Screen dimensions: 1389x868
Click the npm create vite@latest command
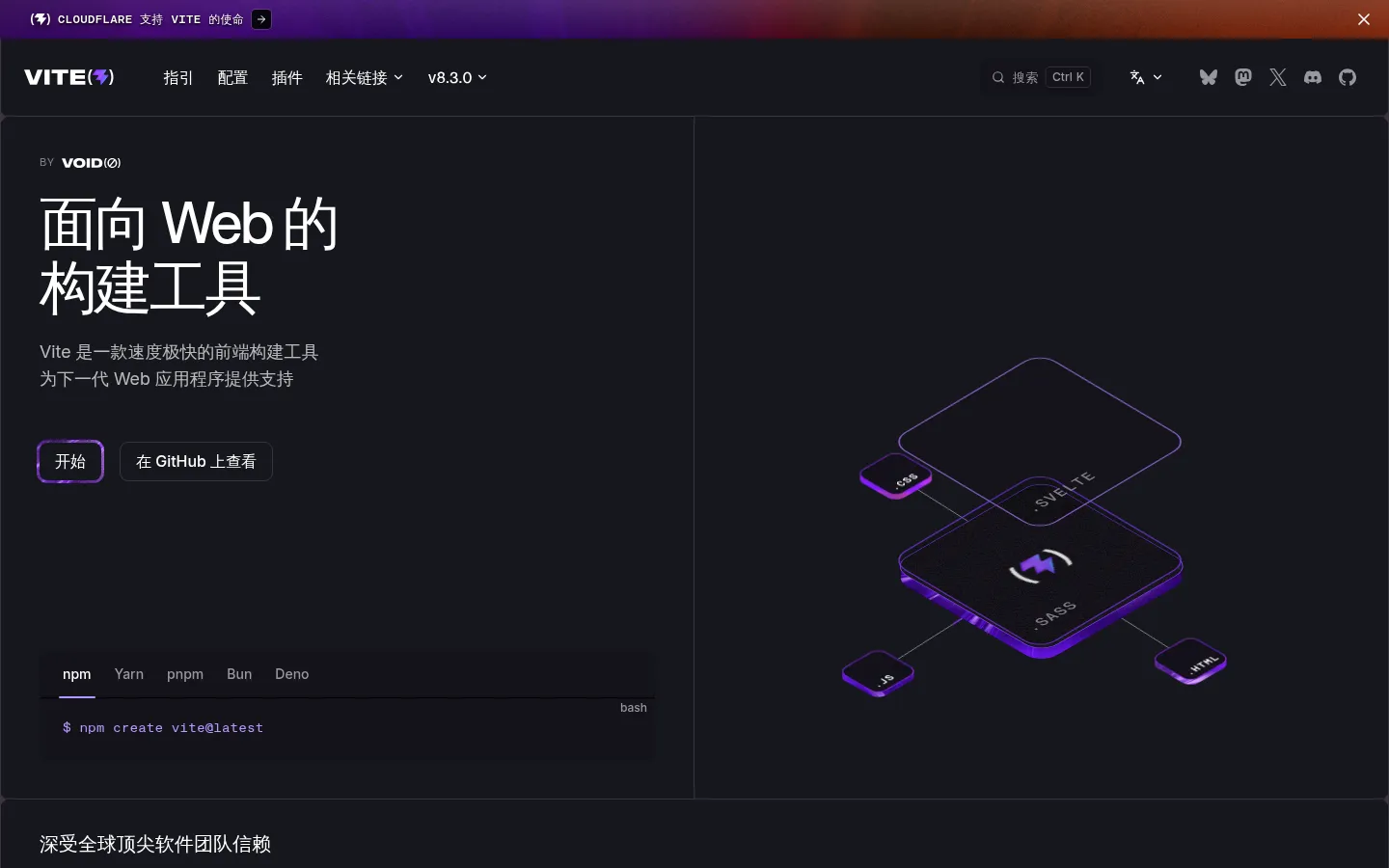click(163, 728)
